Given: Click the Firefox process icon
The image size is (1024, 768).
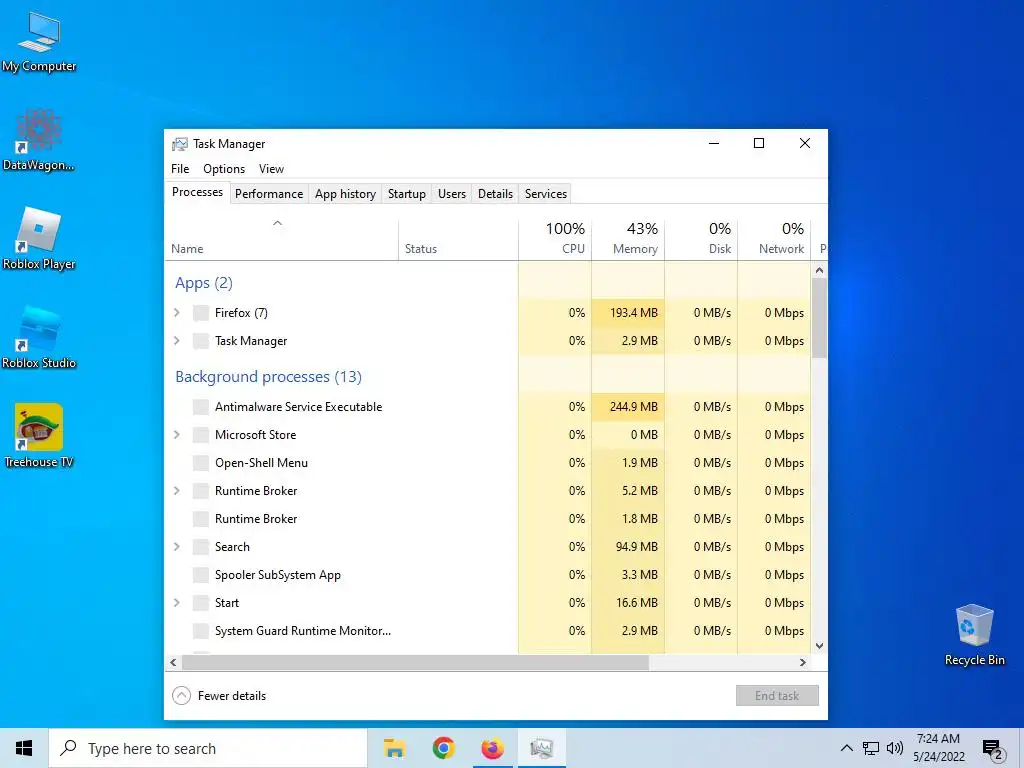Looking at the screenshot, I should (x=201, y=313).
